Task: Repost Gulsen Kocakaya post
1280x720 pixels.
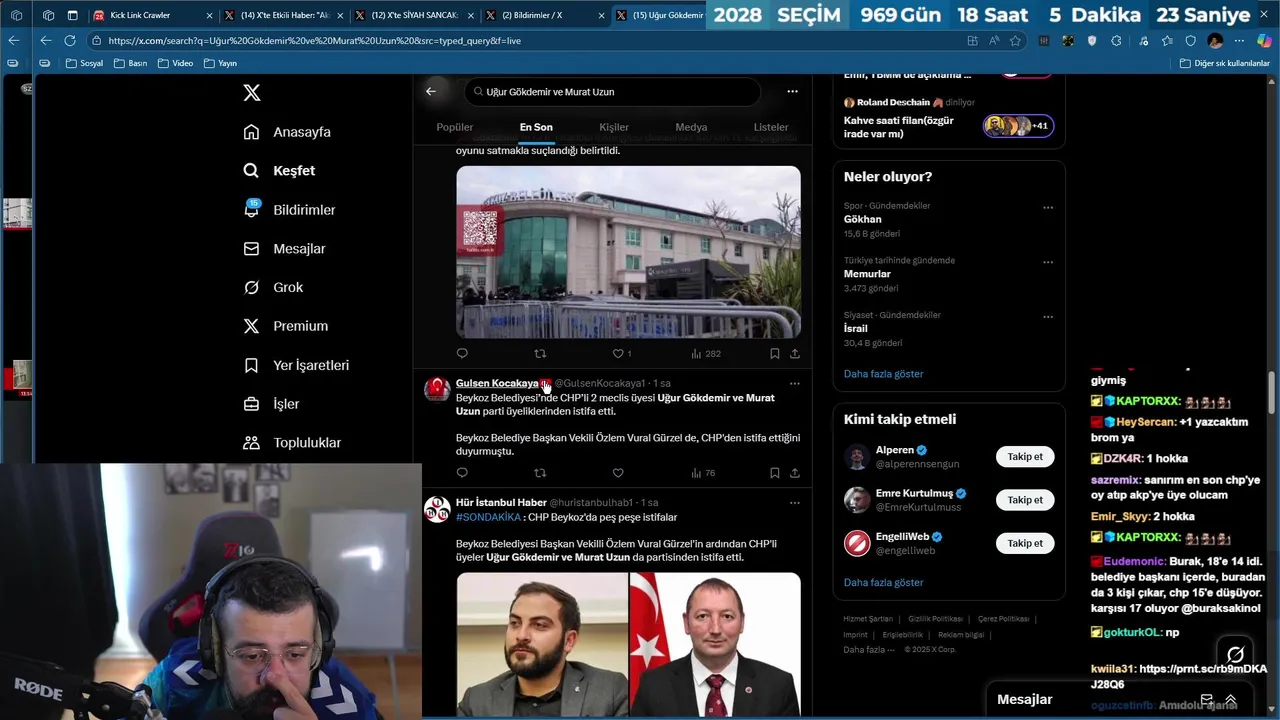Action: [x=540, y=473]
